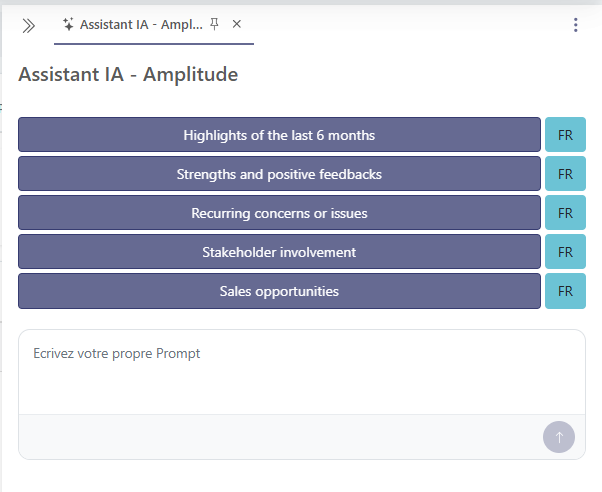Click the gray footer bar under prompt box
602x492 pixels.
(x=280, y=437)
